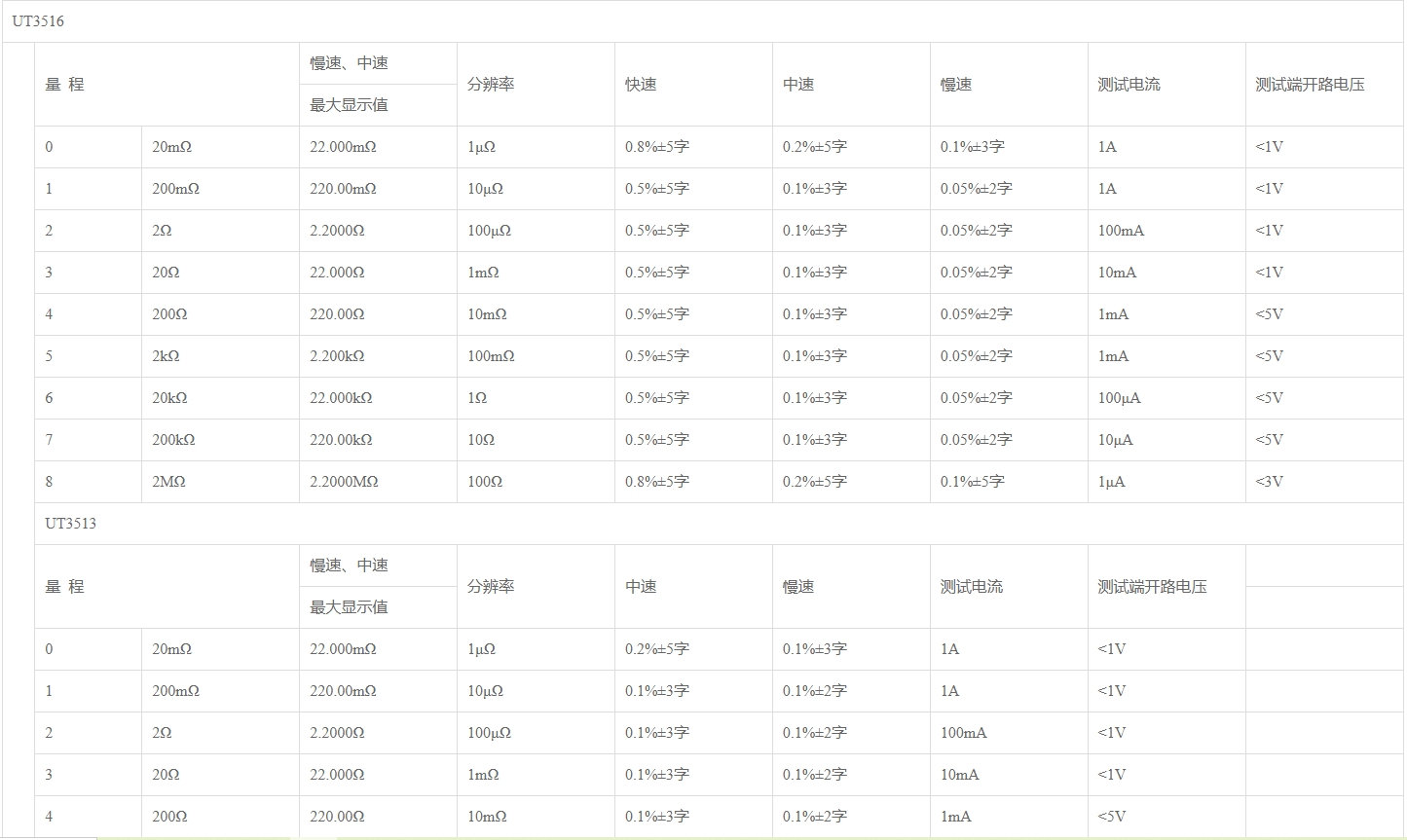This screenshot has height=840, width=1407.
Task: Click "0.05%±2字" in the 200kΩ row
Action: click(977, 440)
